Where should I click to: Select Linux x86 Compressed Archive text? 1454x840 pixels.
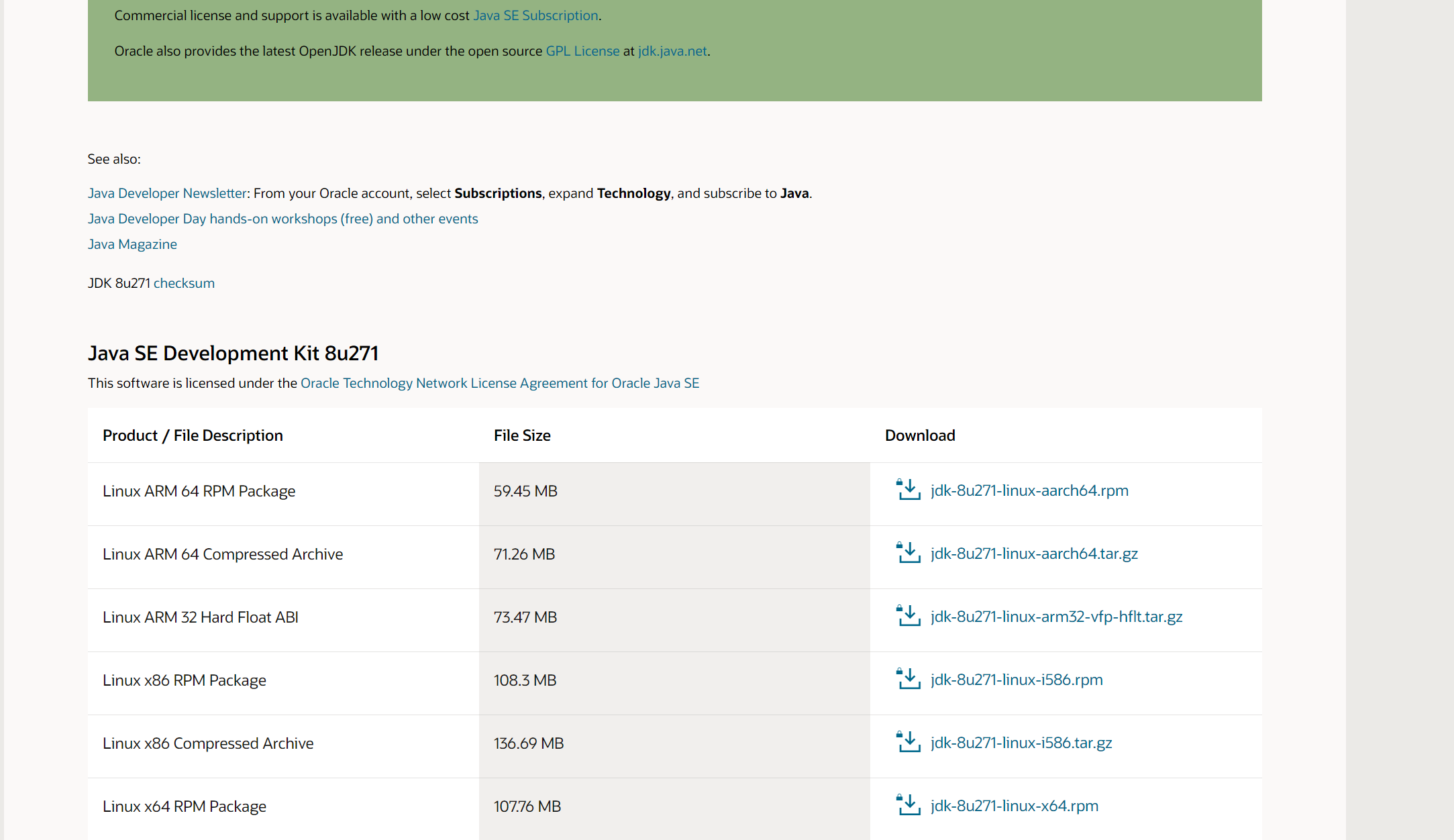[x=208, y=743]
